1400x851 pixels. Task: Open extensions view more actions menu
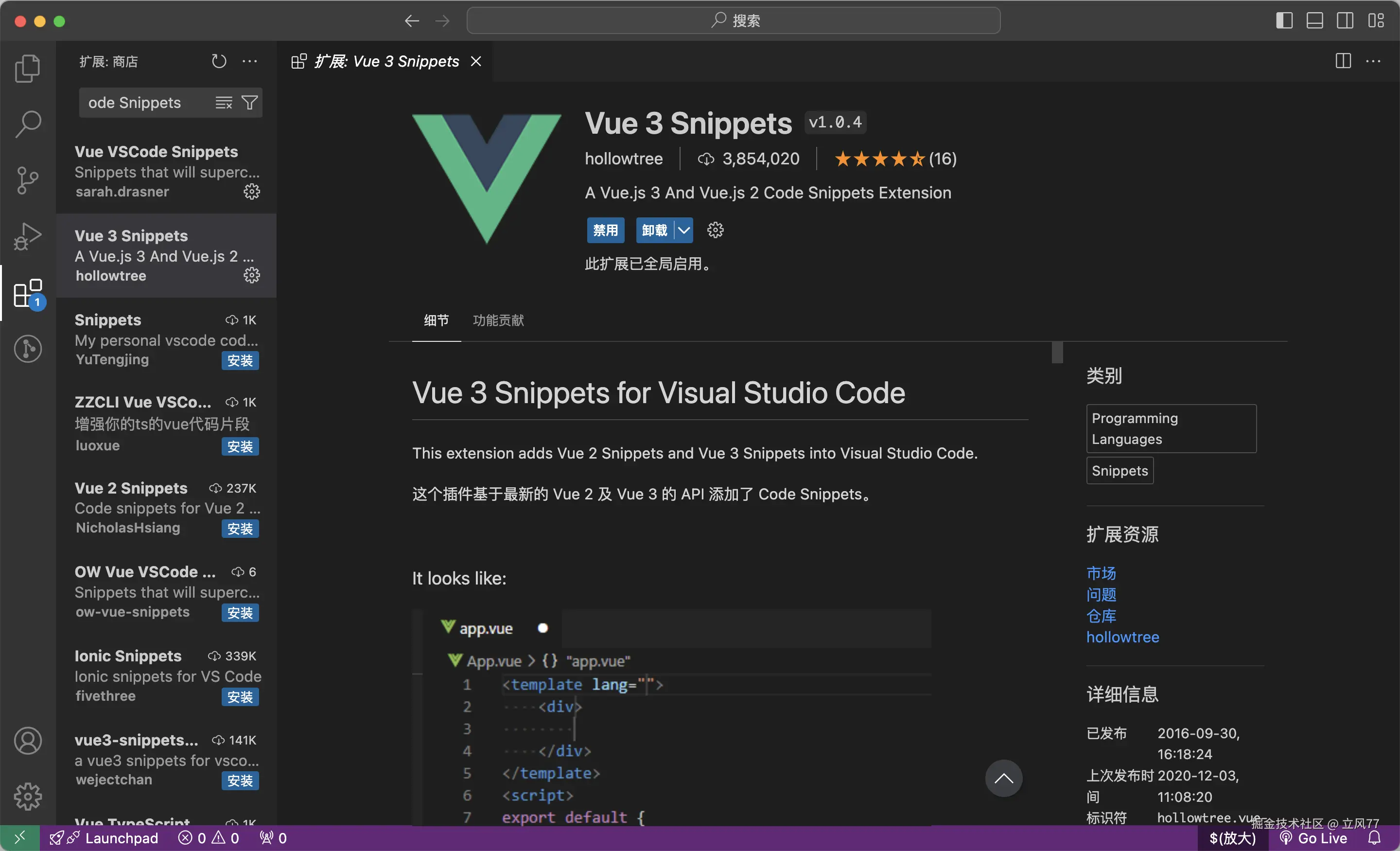(x=249, y=61)
